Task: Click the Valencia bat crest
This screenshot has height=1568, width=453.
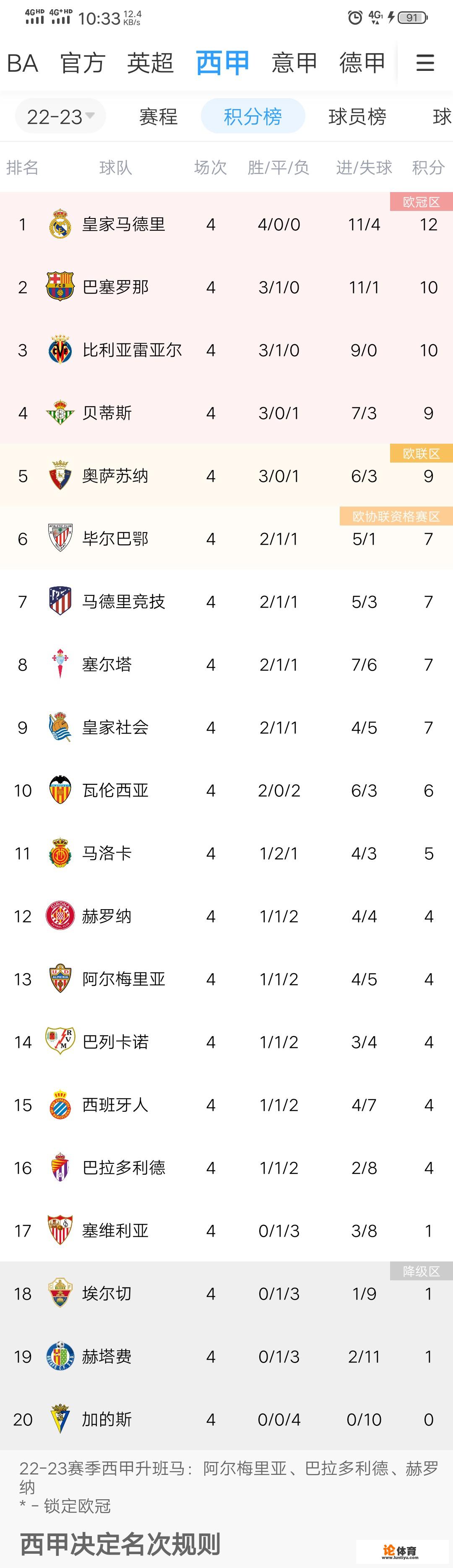Action: (x=60, y=790)
